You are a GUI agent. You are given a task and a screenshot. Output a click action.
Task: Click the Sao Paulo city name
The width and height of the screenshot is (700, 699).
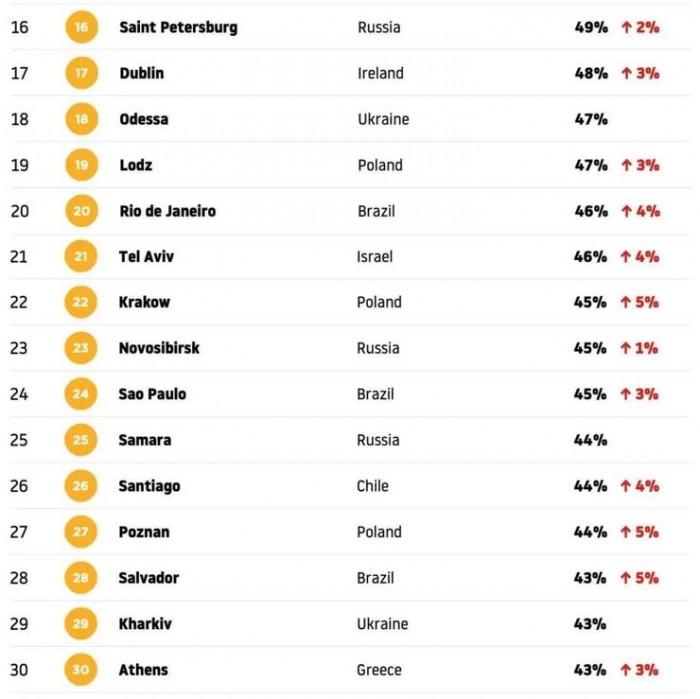coord(152,394)
